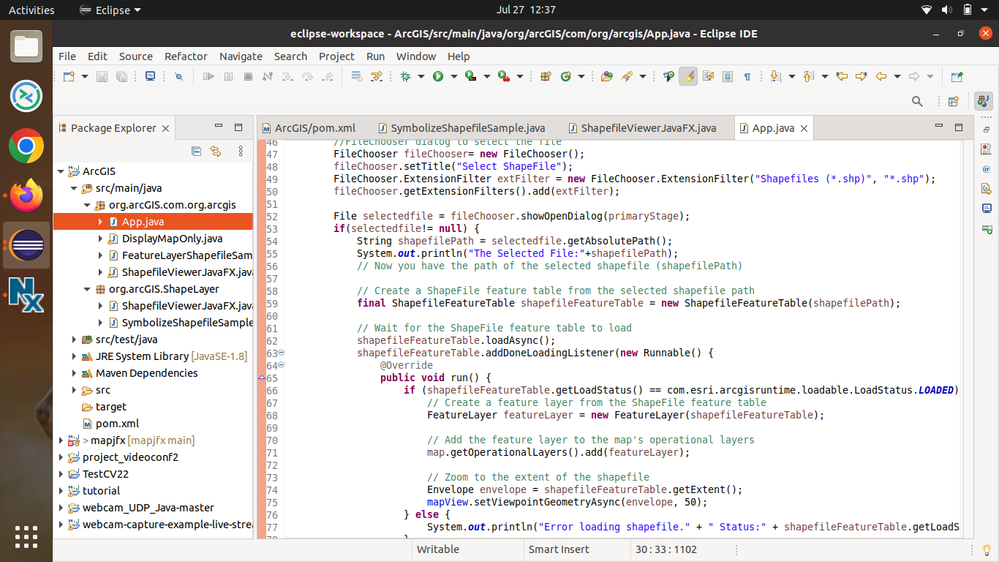Click the Save icon in toolbar
Viewport: 999px width, 562px height.
coord(103,77)
